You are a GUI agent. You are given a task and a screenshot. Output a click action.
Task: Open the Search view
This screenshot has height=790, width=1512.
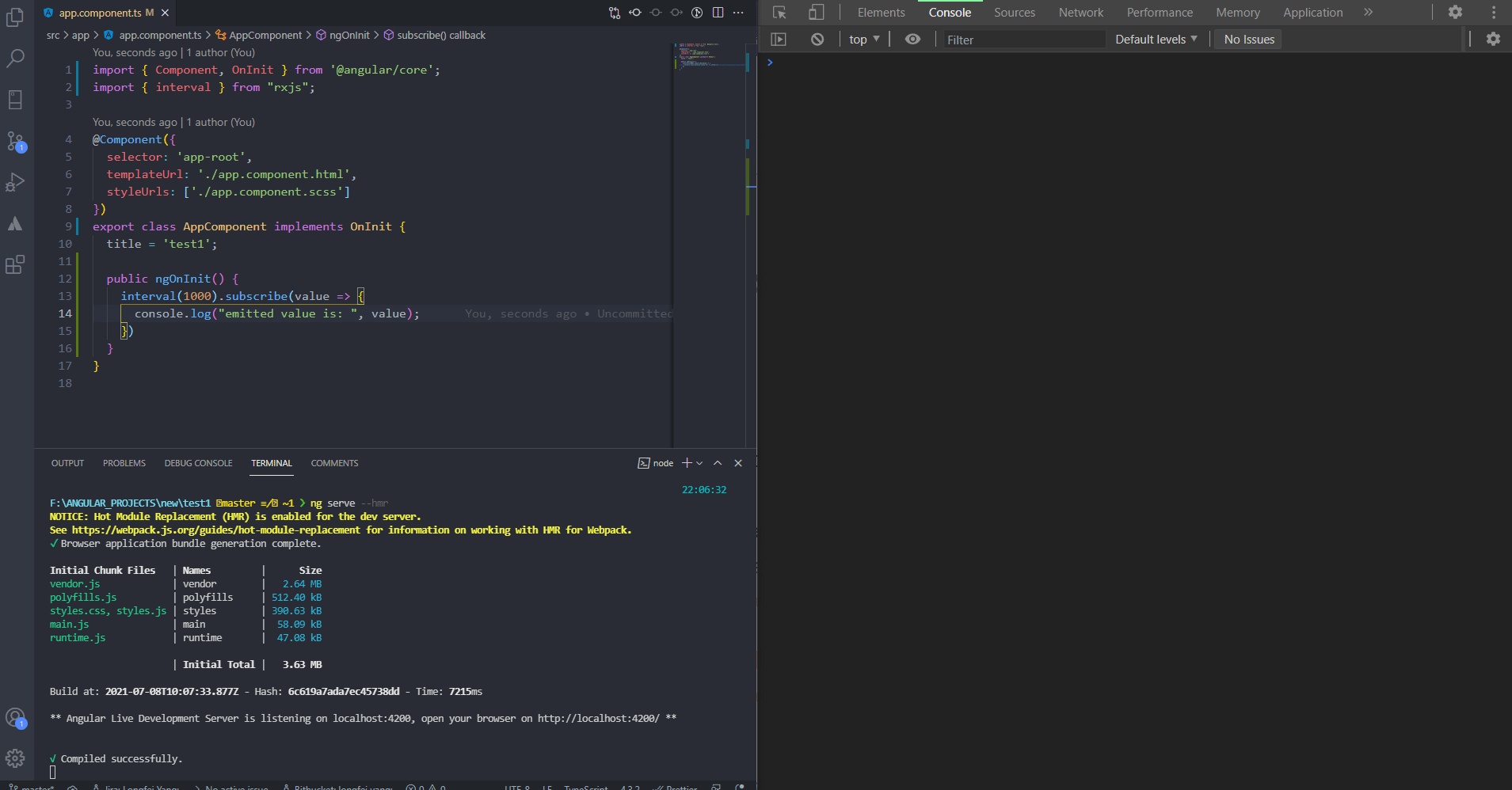coord(16,58)
